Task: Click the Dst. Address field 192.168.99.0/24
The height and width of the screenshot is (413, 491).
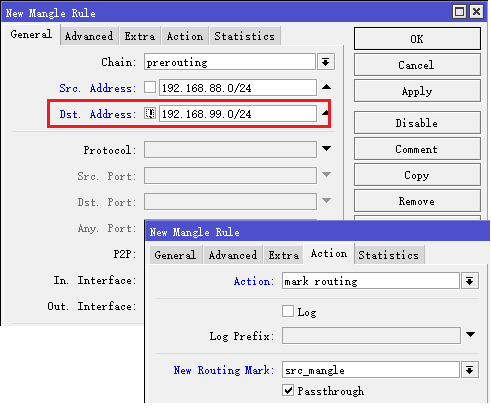Action: [x=238, y=114]
